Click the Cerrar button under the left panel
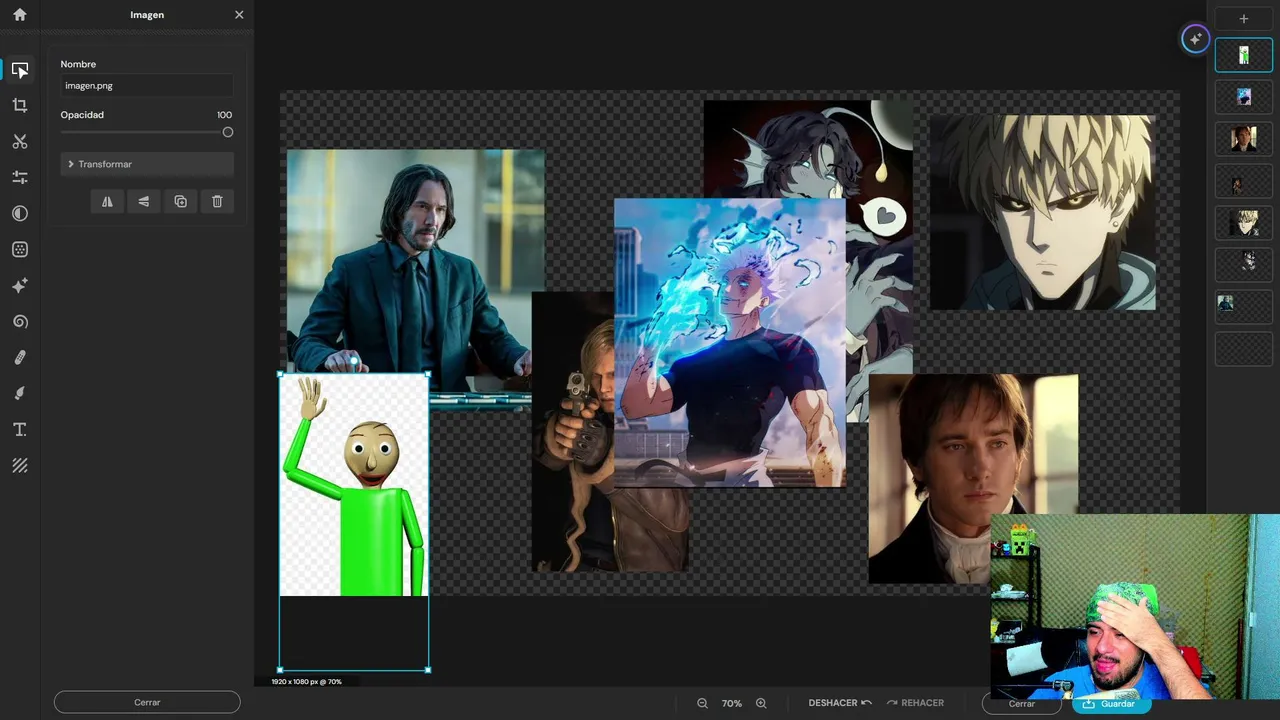 [147, 702]
